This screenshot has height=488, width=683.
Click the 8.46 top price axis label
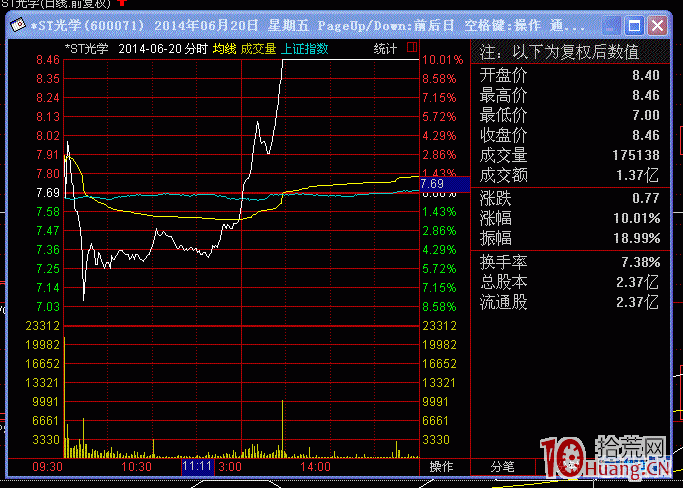pyautogui.click(x=48, y=60)
